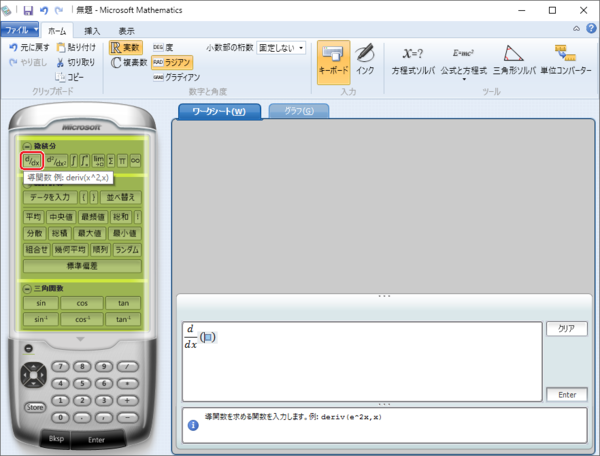This screenshot has width=600, height=456.
Task: Switch to the 表示 view ribbon tab
Action: tap(126, 31)
